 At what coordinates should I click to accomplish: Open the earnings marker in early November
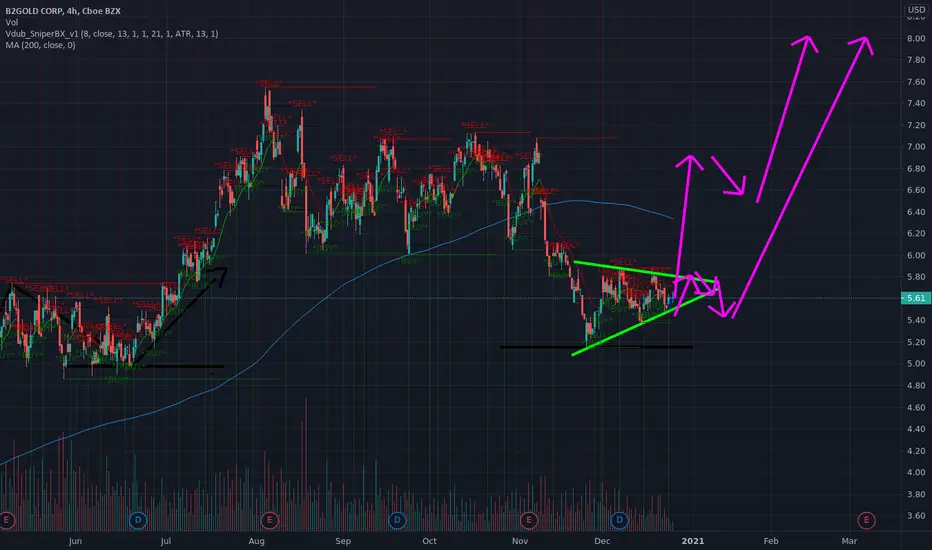tap(528, 520)
